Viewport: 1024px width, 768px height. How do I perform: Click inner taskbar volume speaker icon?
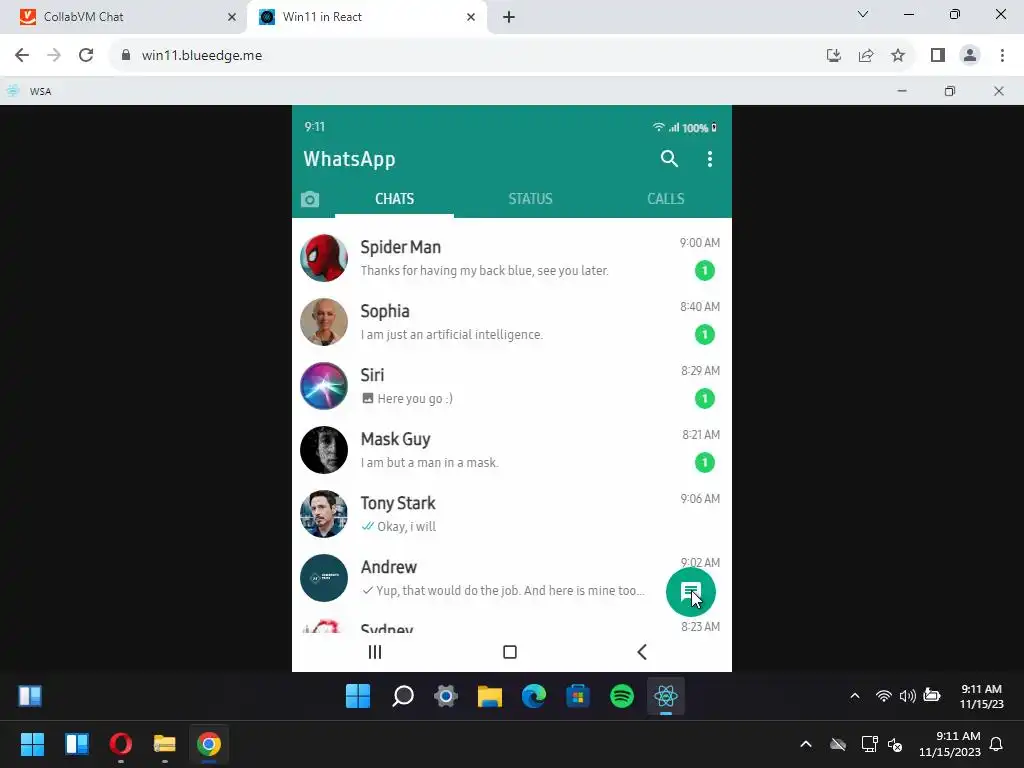click(x=907, y=696)
